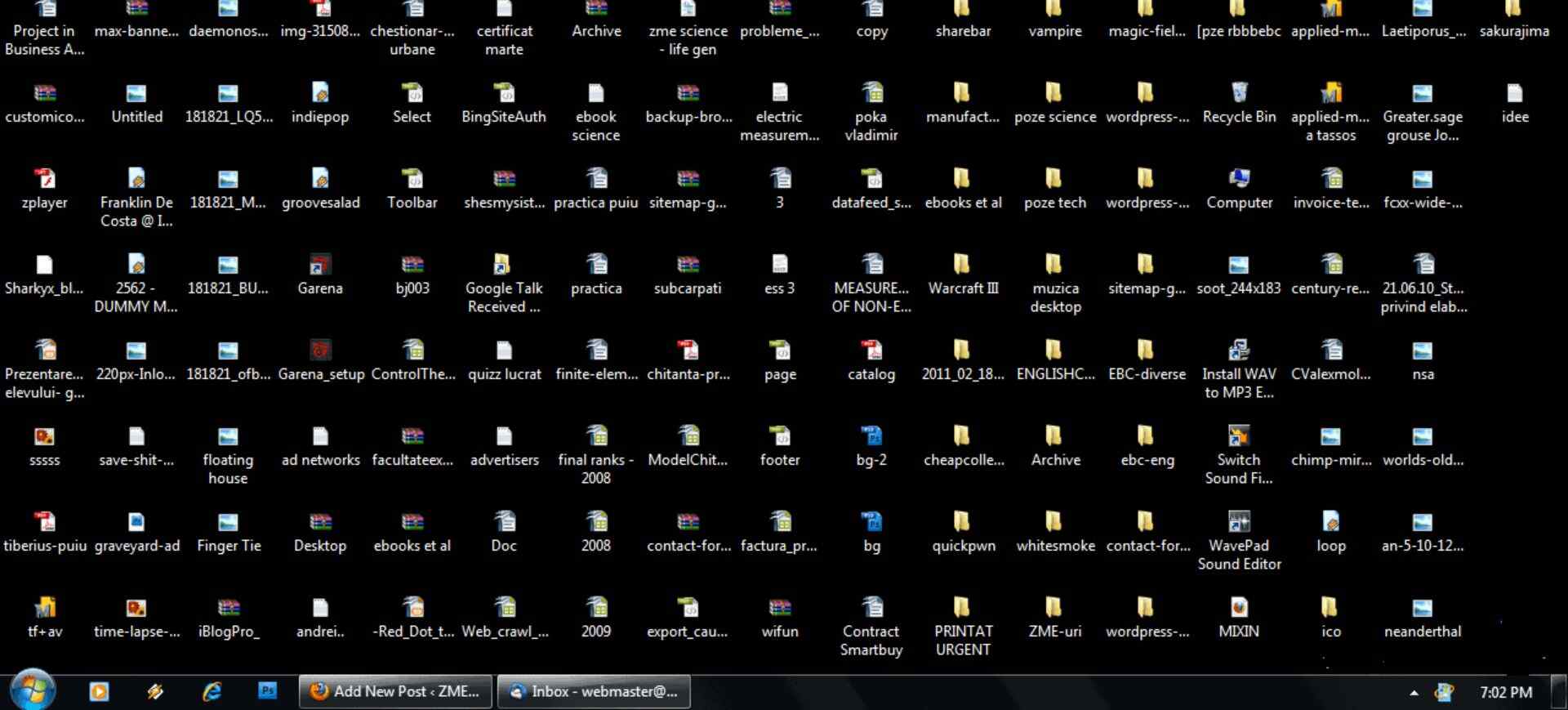Open the Windows Start menu orb
Image resolution: width=1568 pixels, height=710 pixels.
coord(33,690)
